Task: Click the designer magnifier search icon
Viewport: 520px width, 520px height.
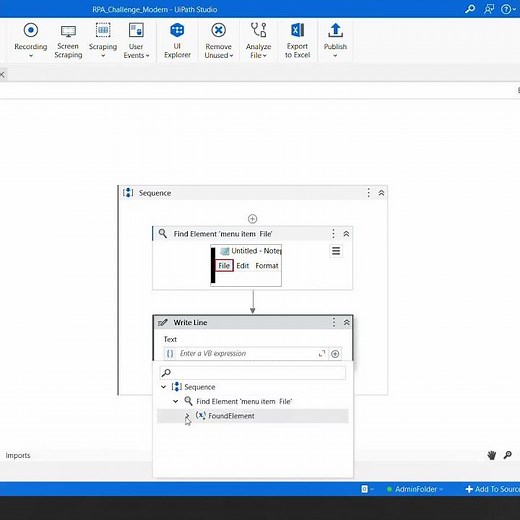Action: (x=508, y=455)
